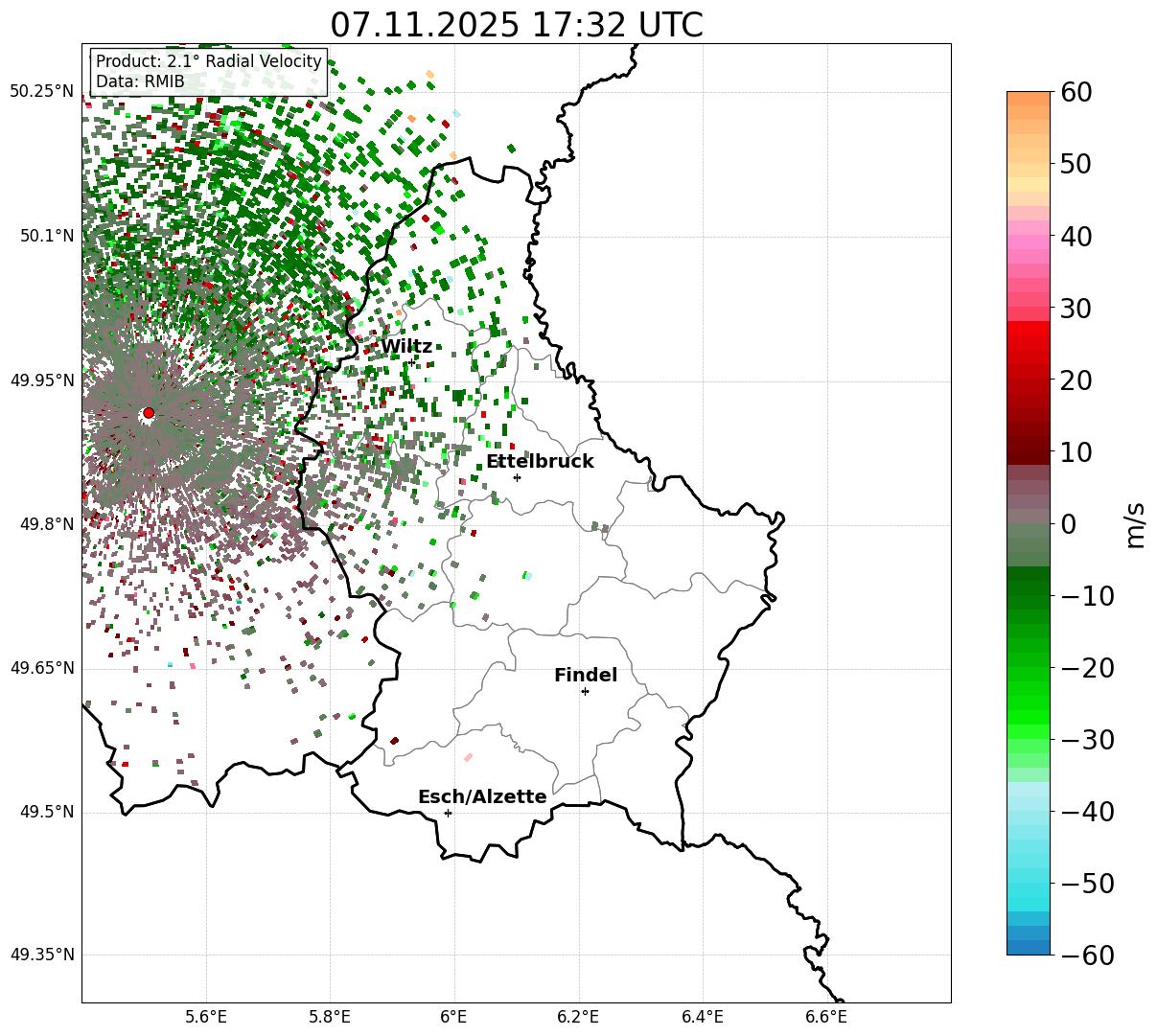Viewport: 1157px width, 1036px height.
Task: Click the 50.1°N latitude label
Action: [46, 236]
